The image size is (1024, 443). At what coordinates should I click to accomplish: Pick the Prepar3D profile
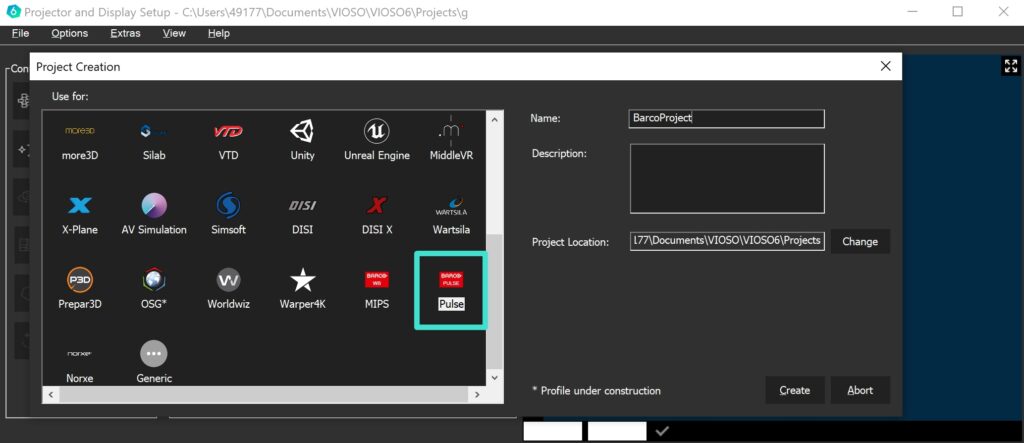click(80, 289)
